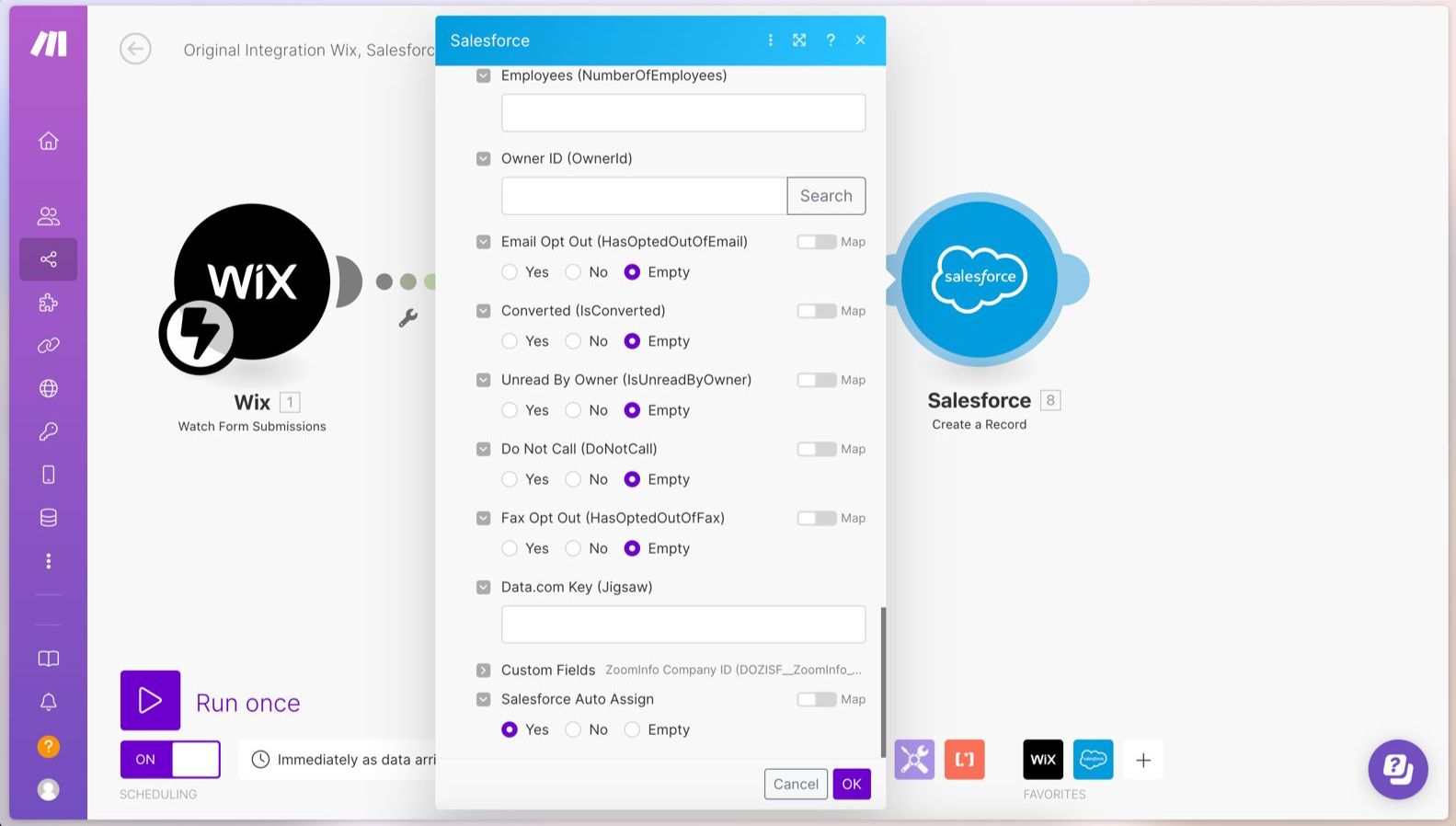Open the Data stores database icon
The height and width of the screenshot is (826, 1456).
(49, 518)
